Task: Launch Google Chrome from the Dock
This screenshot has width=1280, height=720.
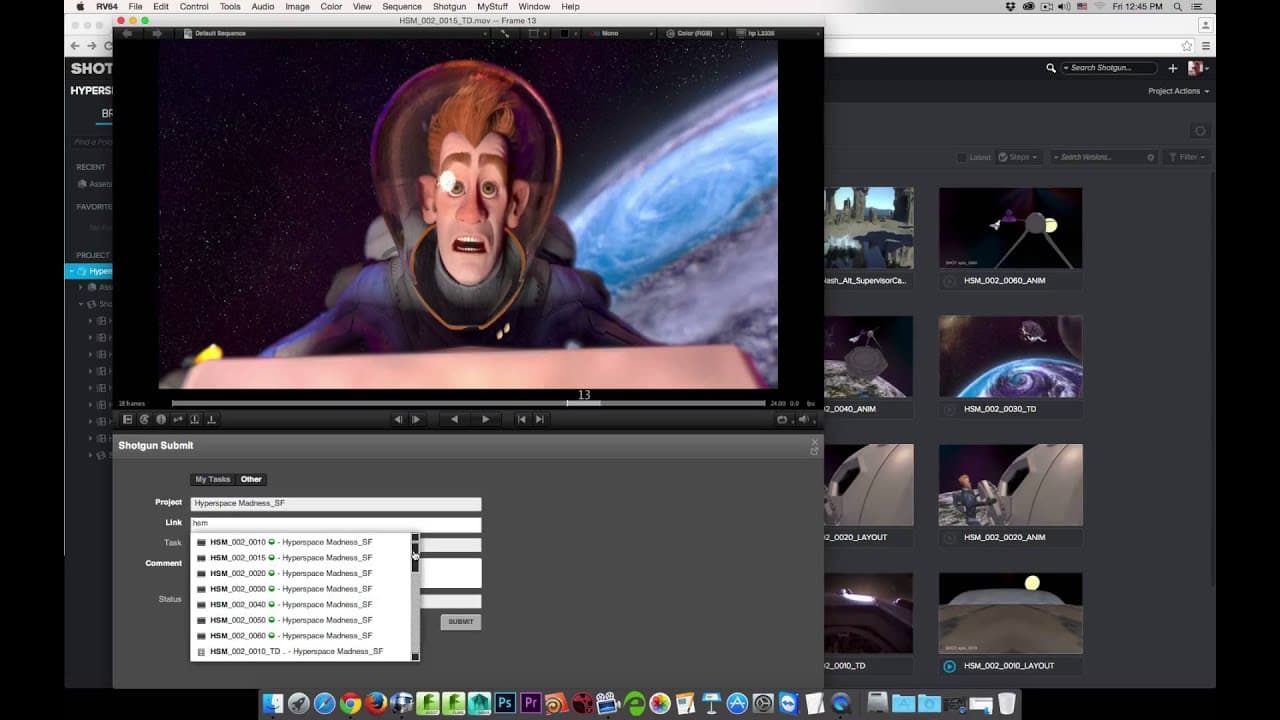Action: point(350,703)
